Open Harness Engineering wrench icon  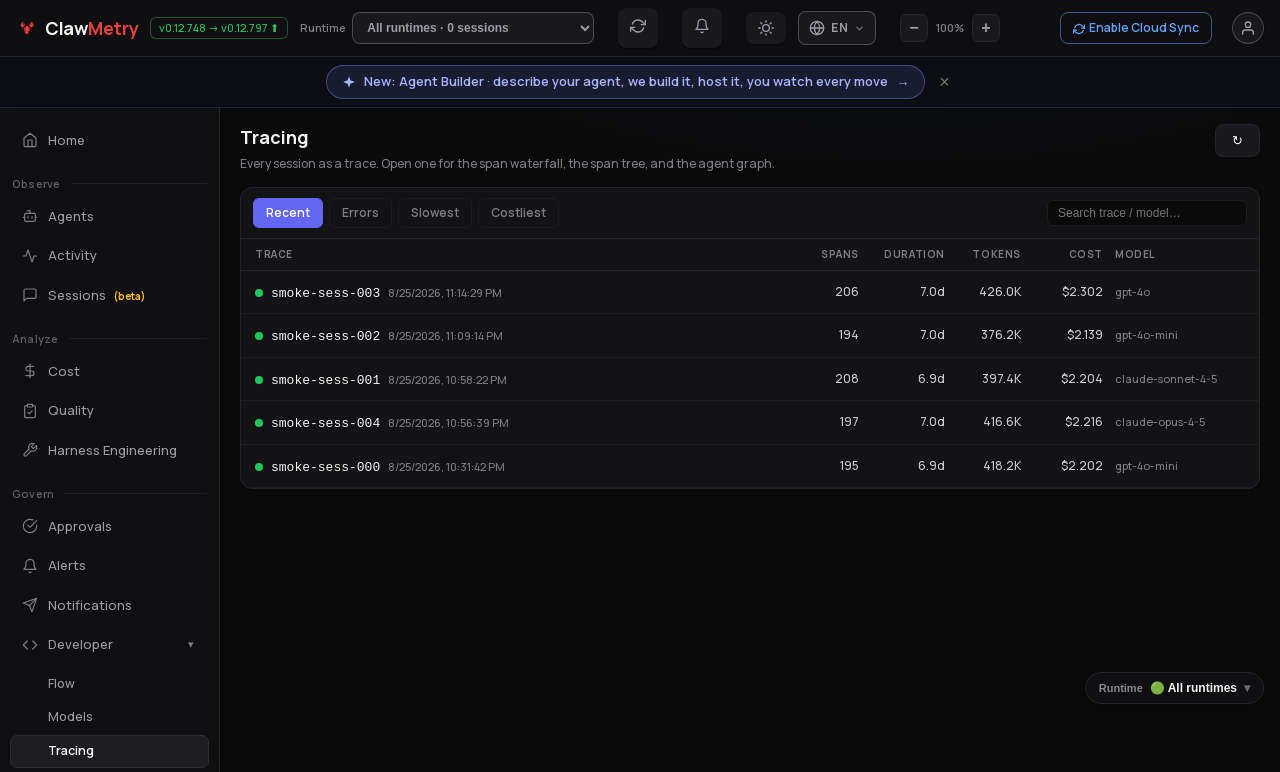click(30, 450)
